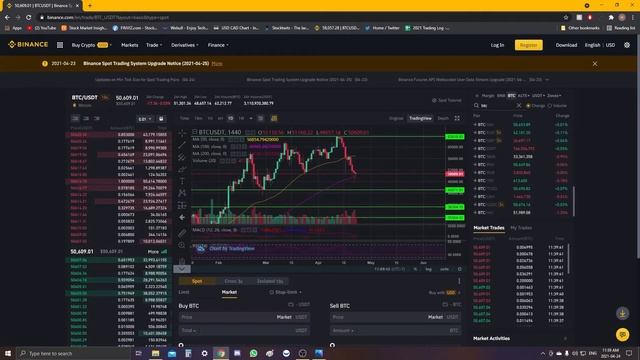Switch to My Trades tab
The image size is (640, 360).
click(521, 228)
